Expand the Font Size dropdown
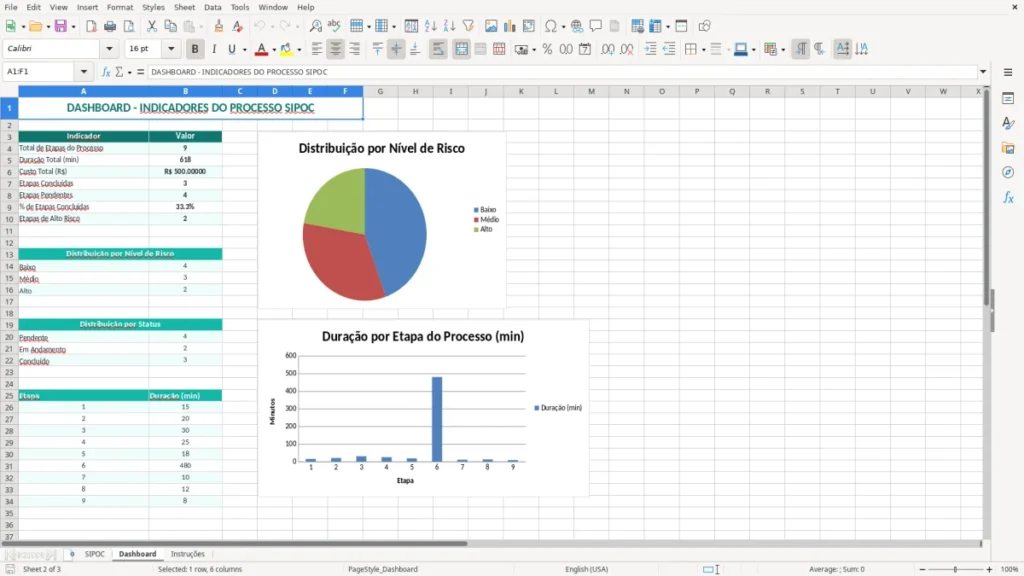The image size is (1024, 576). [x=171, y=48]
